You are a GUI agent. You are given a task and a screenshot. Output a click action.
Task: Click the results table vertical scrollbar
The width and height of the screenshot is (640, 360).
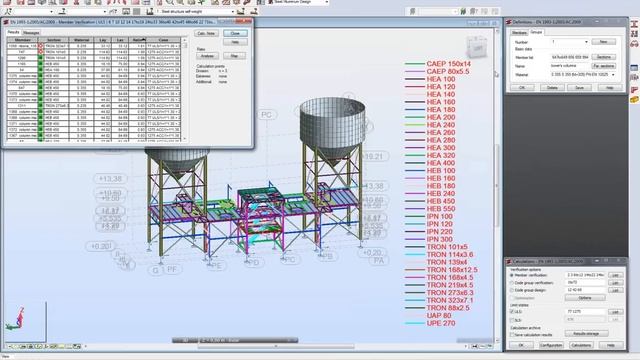(x=184, y=90)
